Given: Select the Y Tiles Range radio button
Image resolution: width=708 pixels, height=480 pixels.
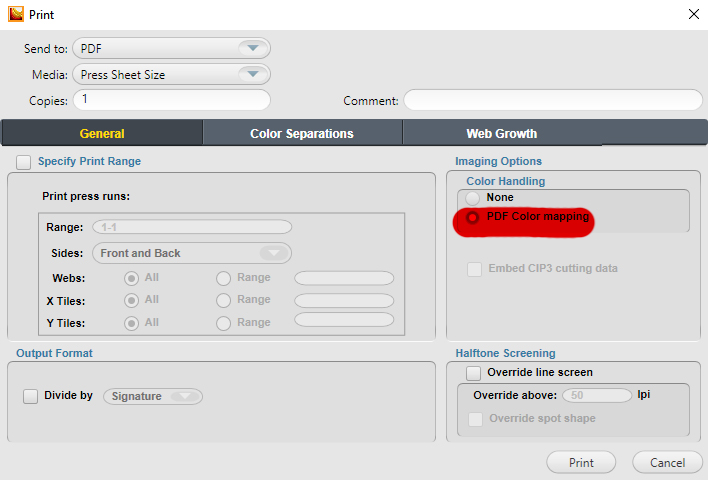Looking at the screenshot, I should click(x=224, y=323).
